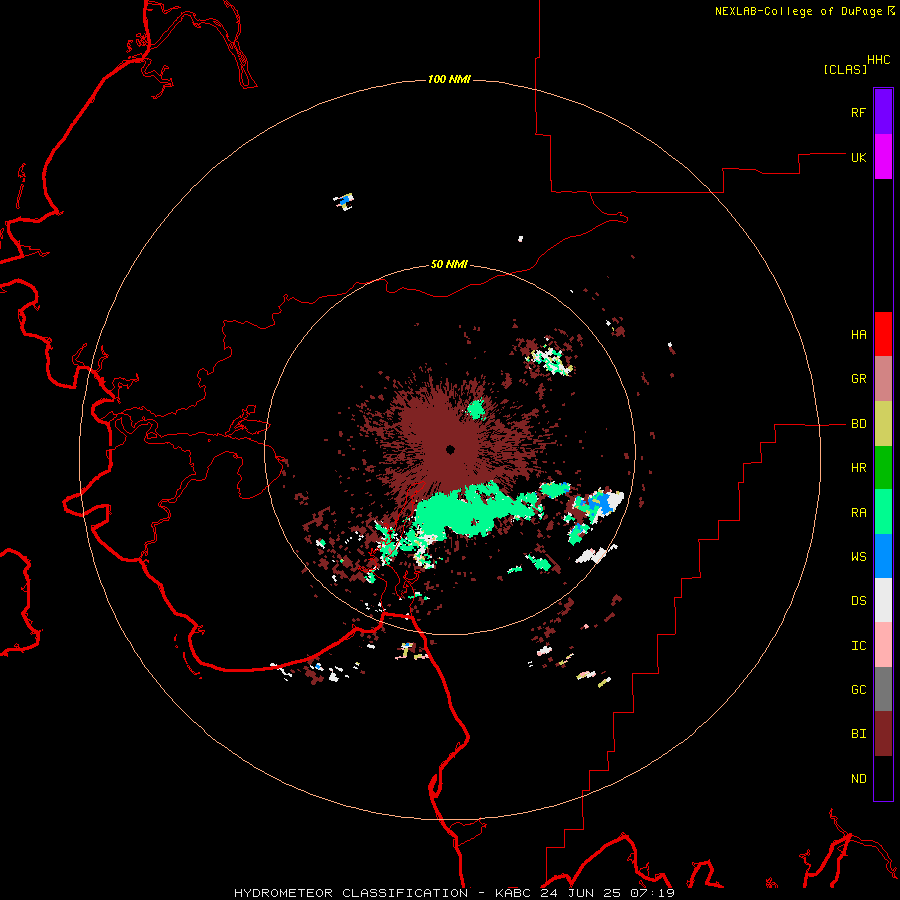Click the IC legend label
The width and height of the screenshot is (900, 900).
pyautogui.click(x=858, y=646)
